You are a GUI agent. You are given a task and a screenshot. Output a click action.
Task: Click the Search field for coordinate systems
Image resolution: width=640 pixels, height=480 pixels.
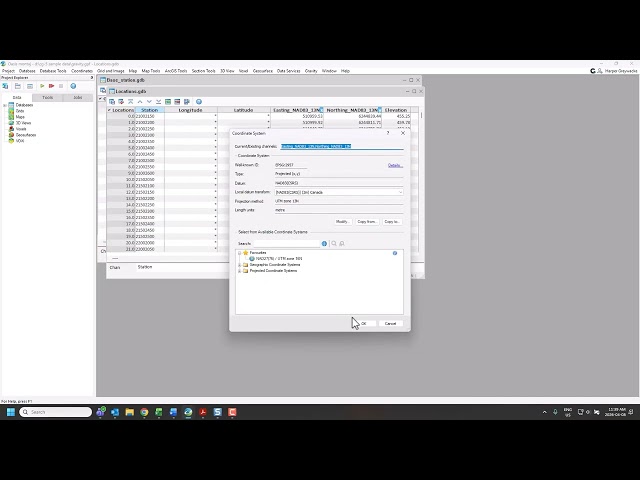287,244
